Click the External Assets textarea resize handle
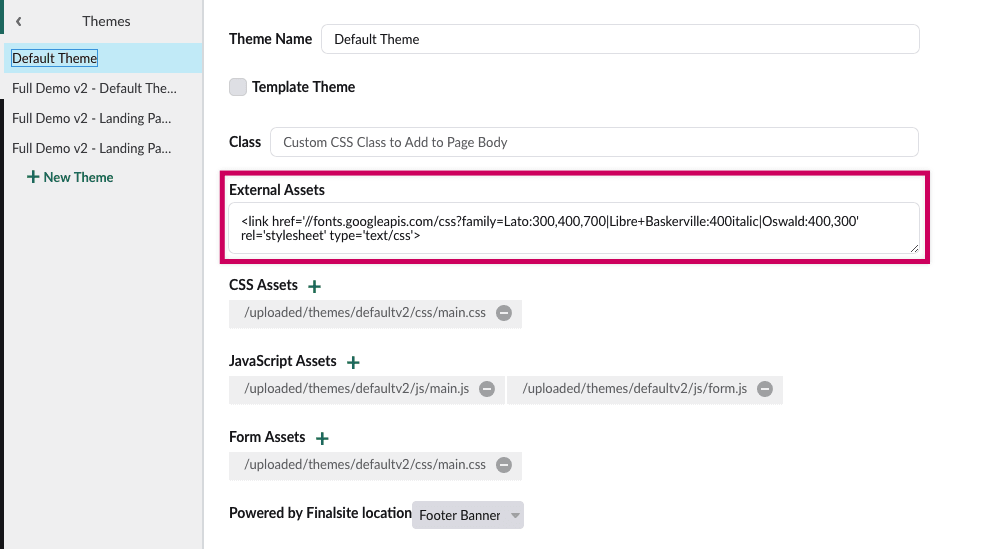The height and width of the screenshot is (549, 985). point(914,248)
